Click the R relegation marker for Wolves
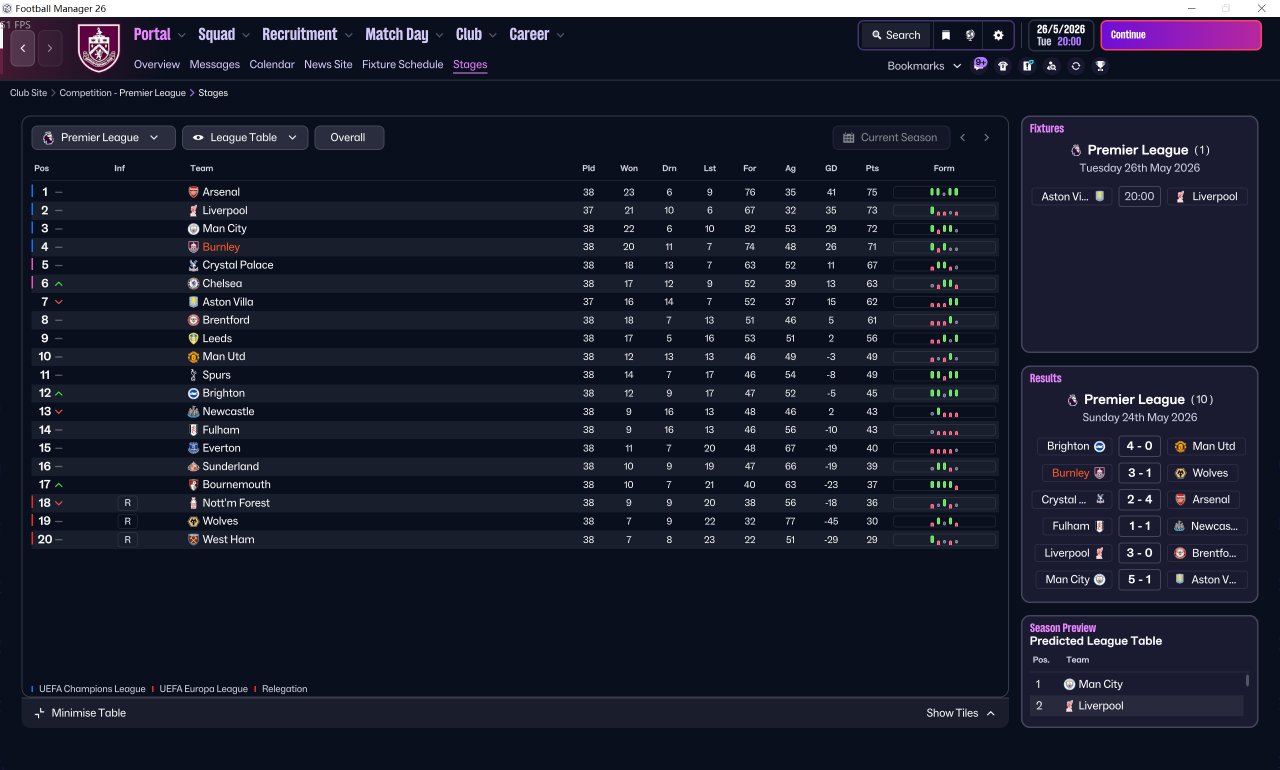The image size is (1280, 770). pyautogui.click(x=127, y=521)
